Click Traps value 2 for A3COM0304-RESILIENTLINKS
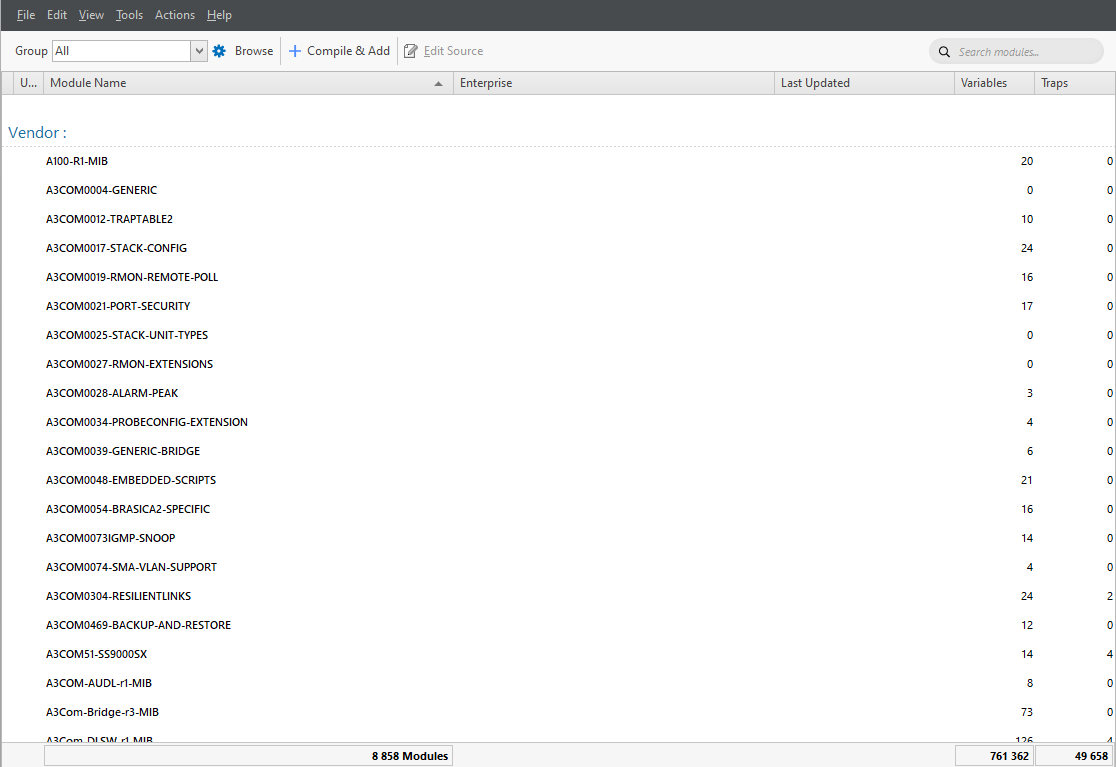The width and height of the screenshot is (1116, 767). pos(1110,596)
